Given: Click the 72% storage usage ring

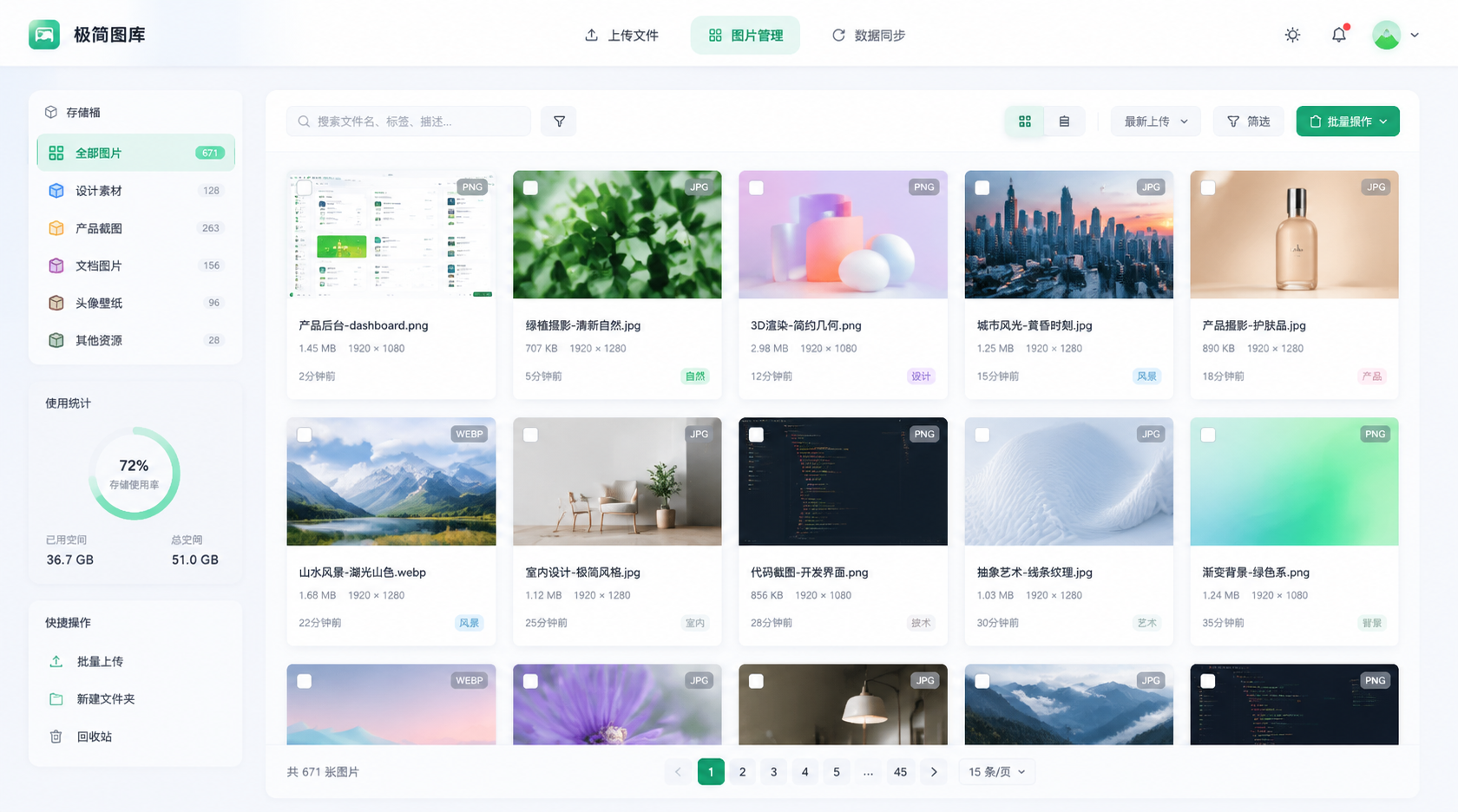Looking at the screenshot, I should click(x=135, y=473).
